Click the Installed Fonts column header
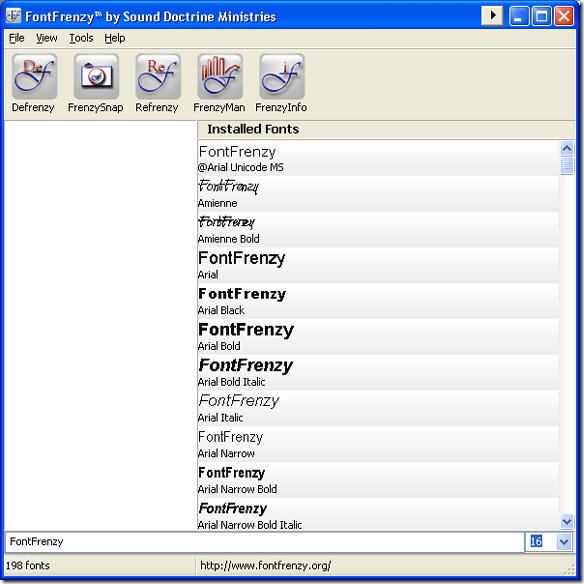The height and width of the screenshot is (584, 584). (x=386, y=129)
